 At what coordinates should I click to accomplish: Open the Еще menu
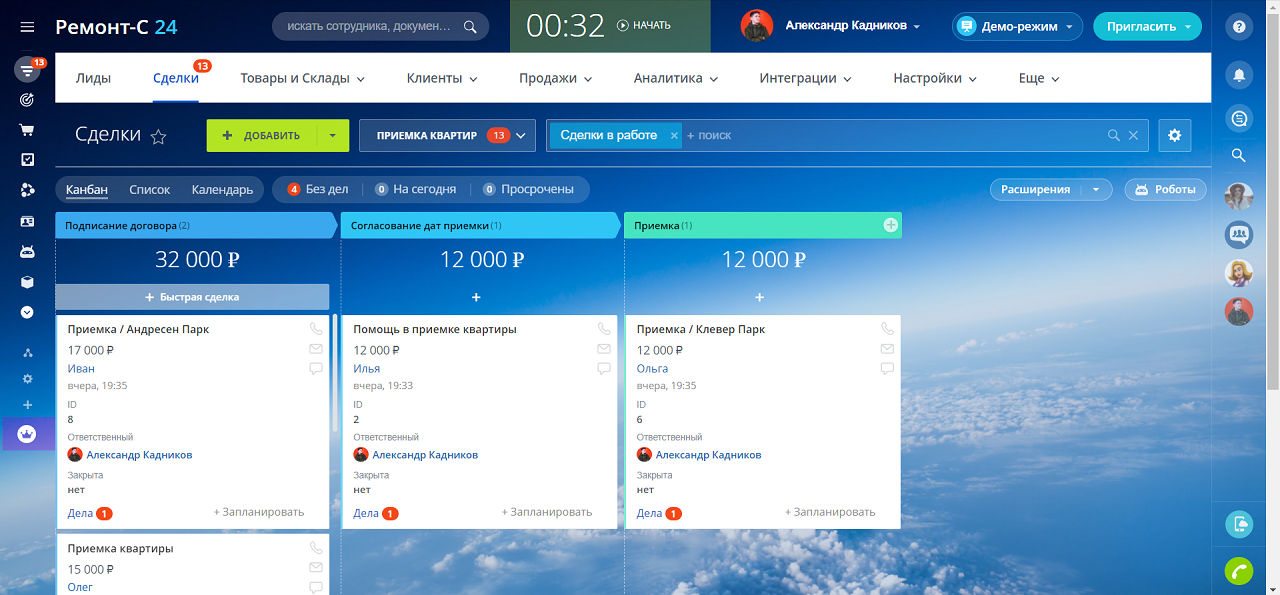coord(1038,78)
